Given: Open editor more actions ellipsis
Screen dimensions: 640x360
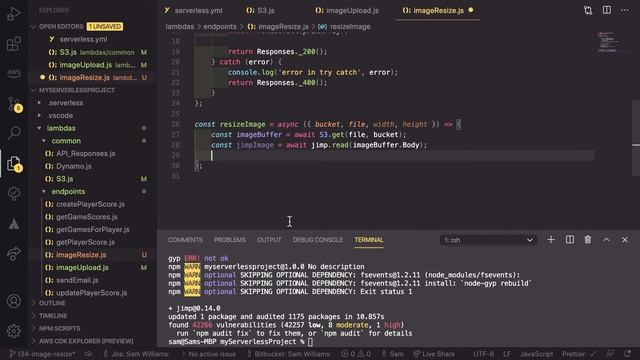Looking at the screenshot, I should coord(625,10).
